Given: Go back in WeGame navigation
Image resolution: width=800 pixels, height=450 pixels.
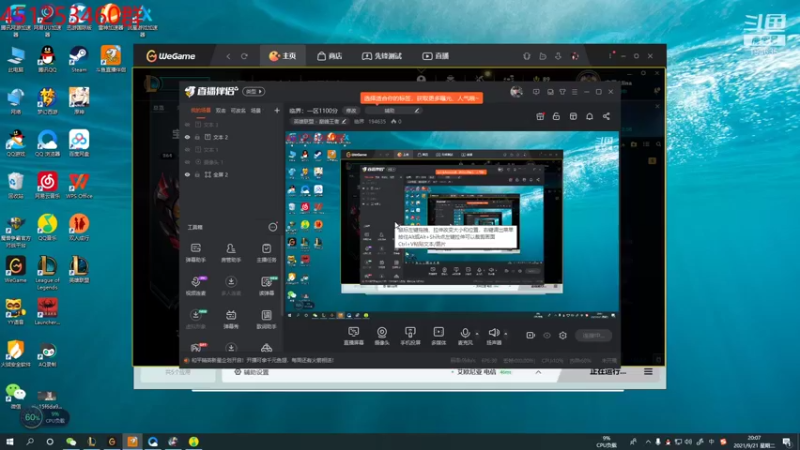Looking at the screenshot, I should pos(228,56).
